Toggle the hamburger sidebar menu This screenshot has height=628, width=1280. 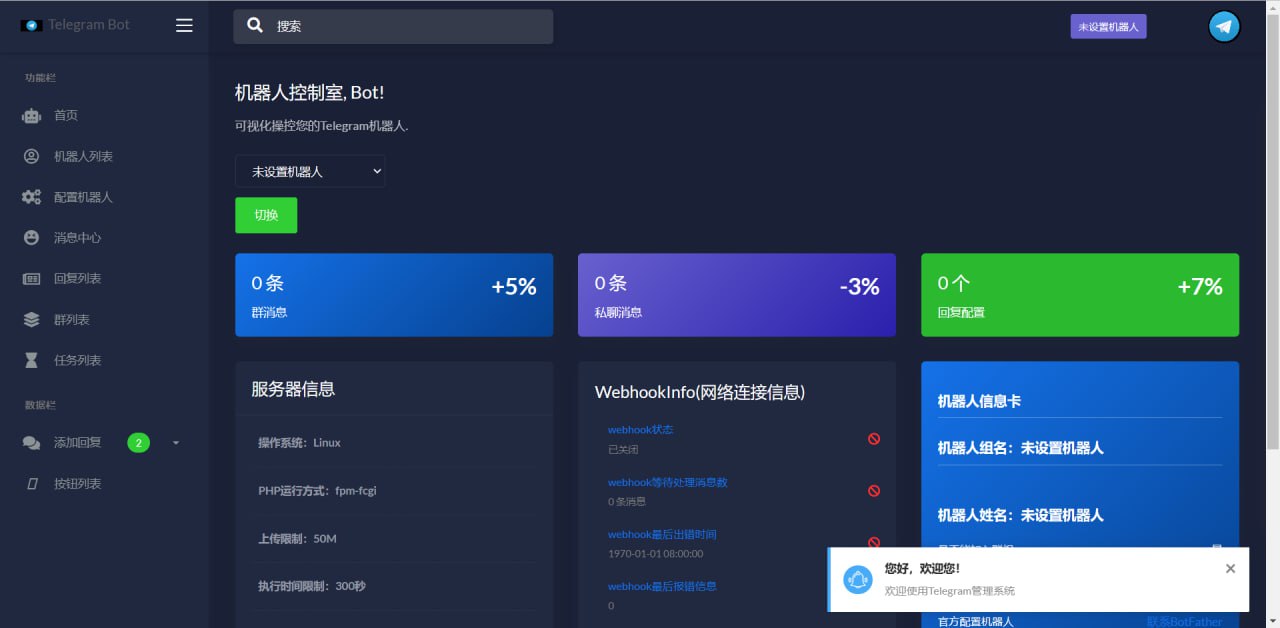point(184,26)
